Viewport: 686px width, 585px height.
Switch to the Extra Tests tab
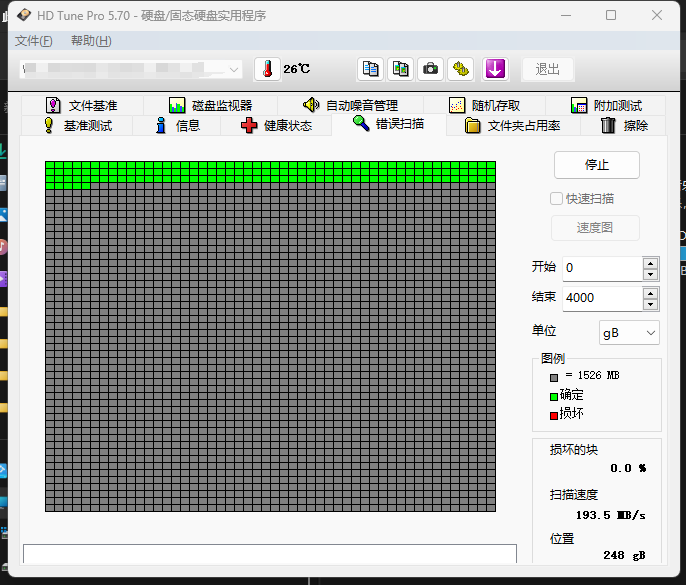[x=606, y=105]
